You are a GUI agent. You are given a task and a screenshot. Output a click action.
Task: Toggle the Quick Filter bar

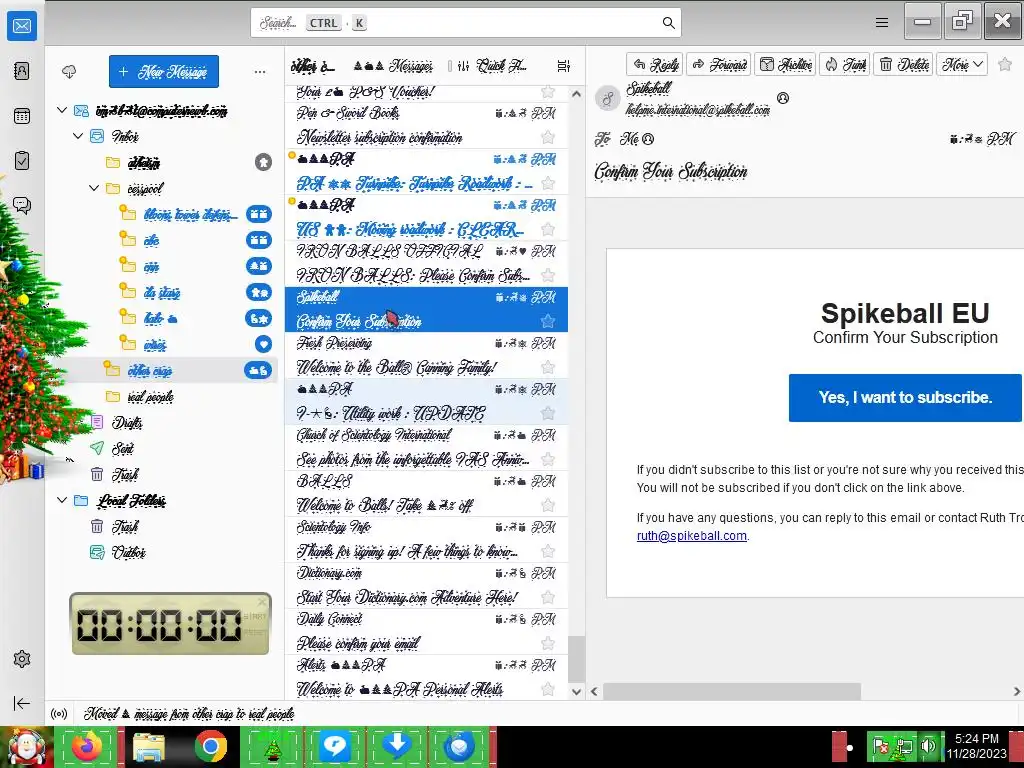[x=494, y=66]
